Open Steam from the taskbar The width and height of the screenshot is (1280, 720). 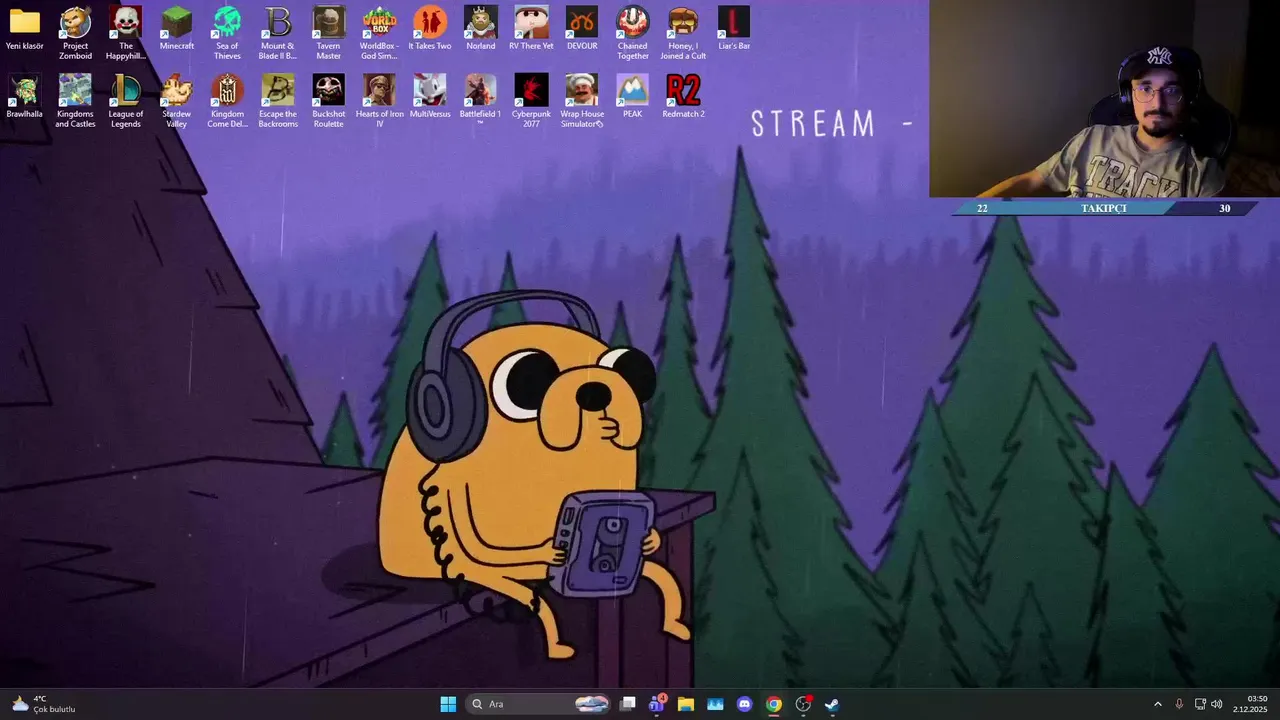coord(832,704)
